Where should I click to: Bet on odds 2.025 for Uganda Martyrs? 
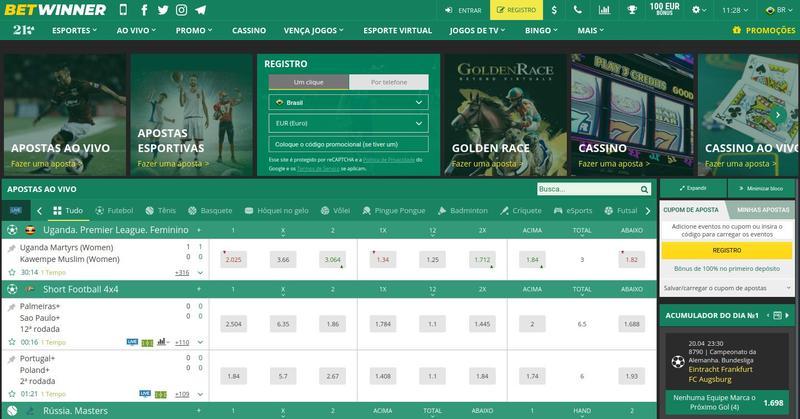coord(233,259)
